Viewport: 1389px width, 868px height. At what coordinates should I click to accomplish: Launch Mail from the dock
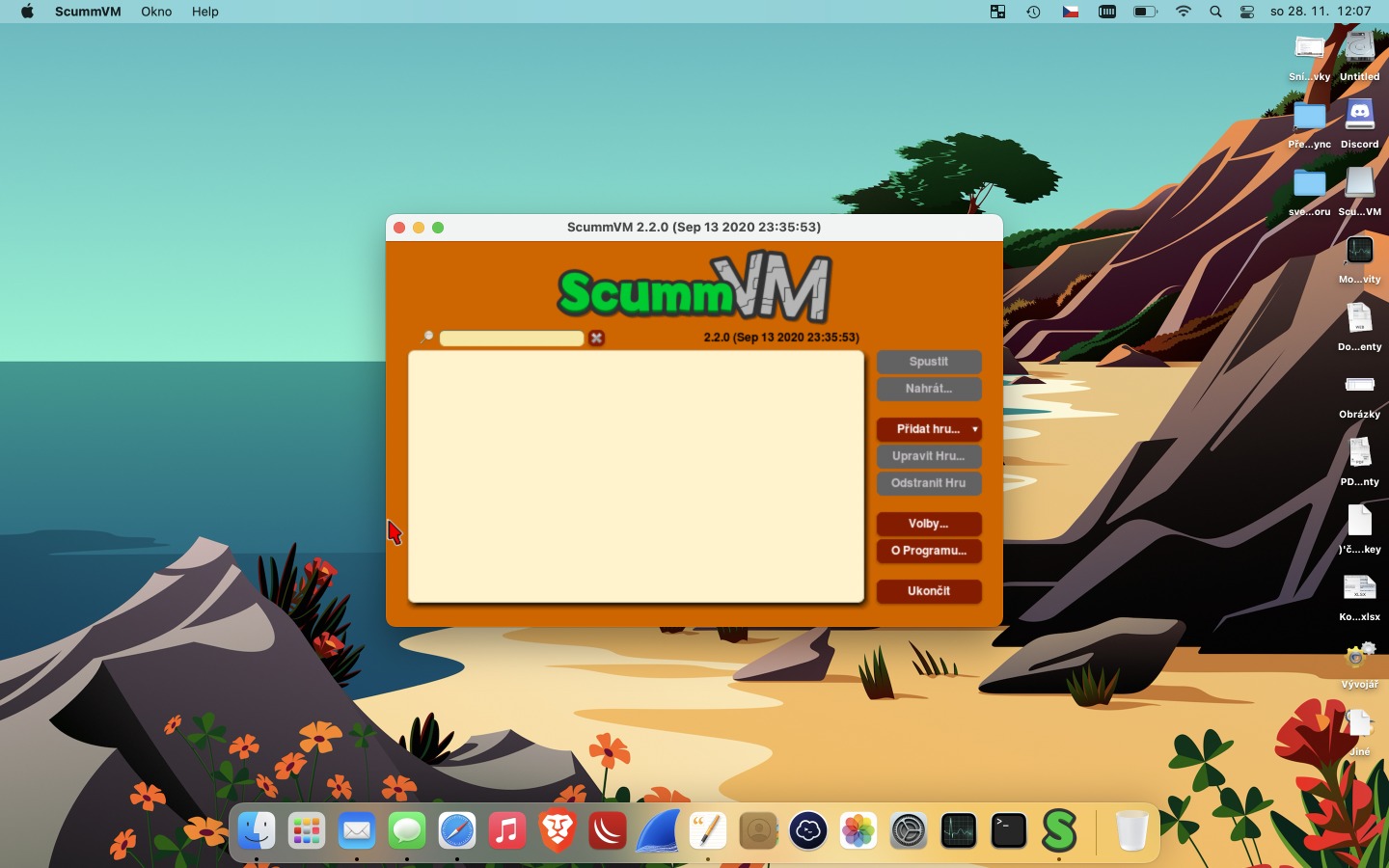(357, 830)
